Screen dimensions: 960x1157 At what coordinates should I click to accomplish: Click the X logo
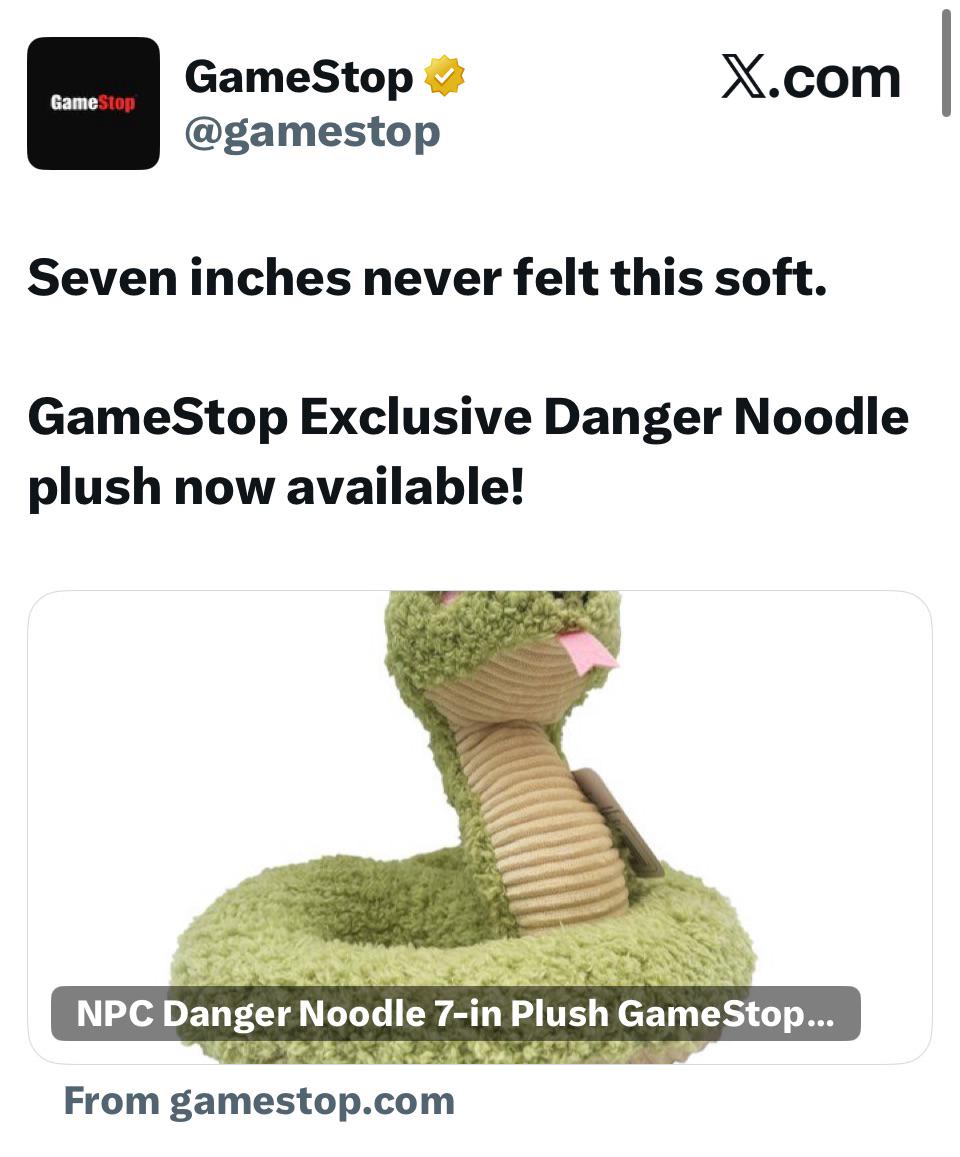(744, 77)
